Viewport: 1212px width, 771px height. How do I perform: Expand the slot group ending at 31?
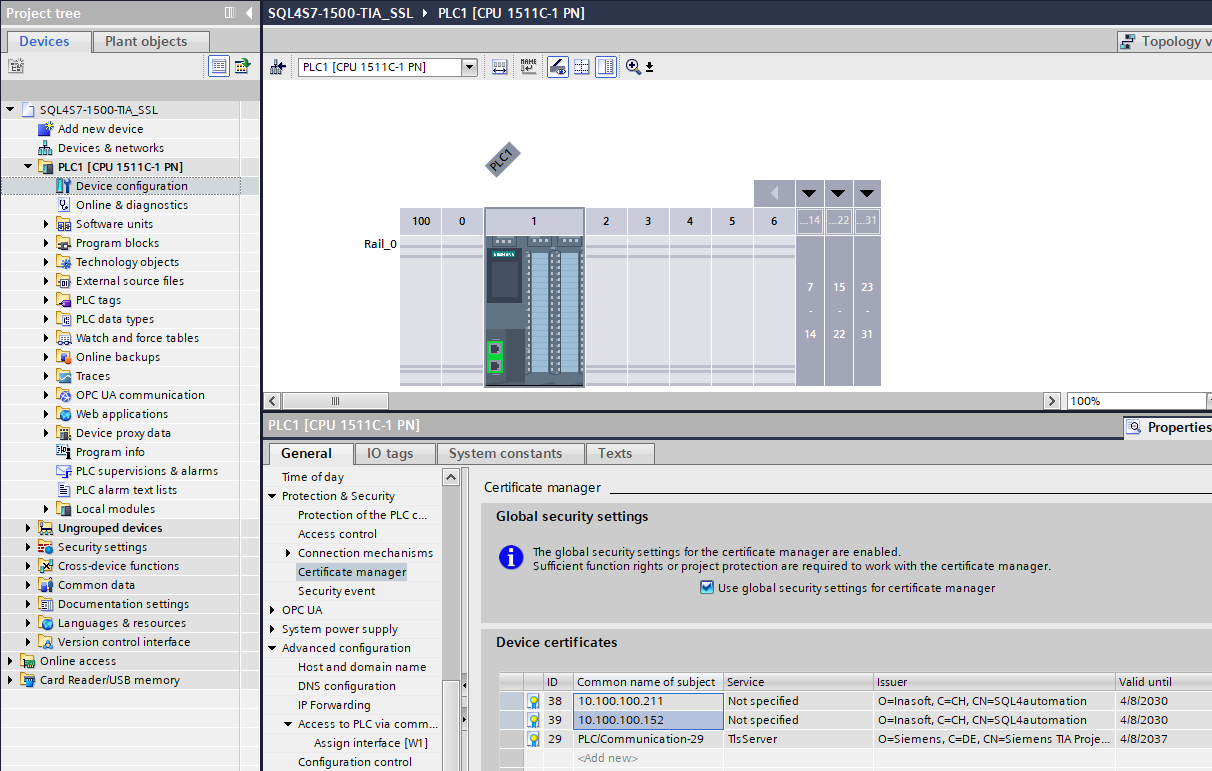(x=867, y=193)
